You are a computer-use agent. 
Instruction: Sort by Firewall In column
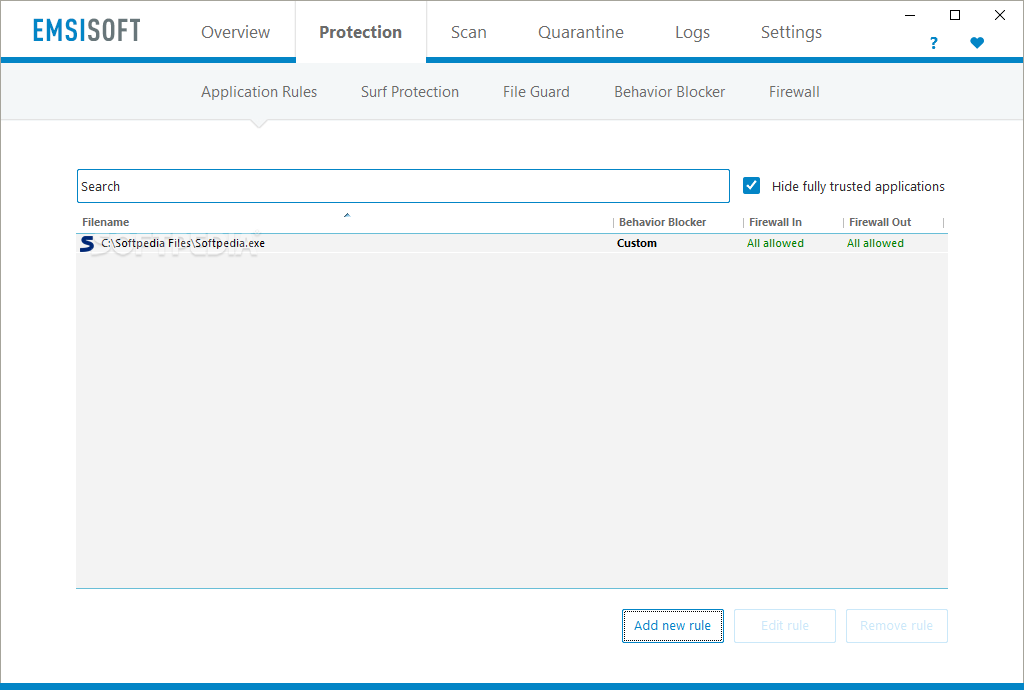pyautogui.click(x=775, y=222)
